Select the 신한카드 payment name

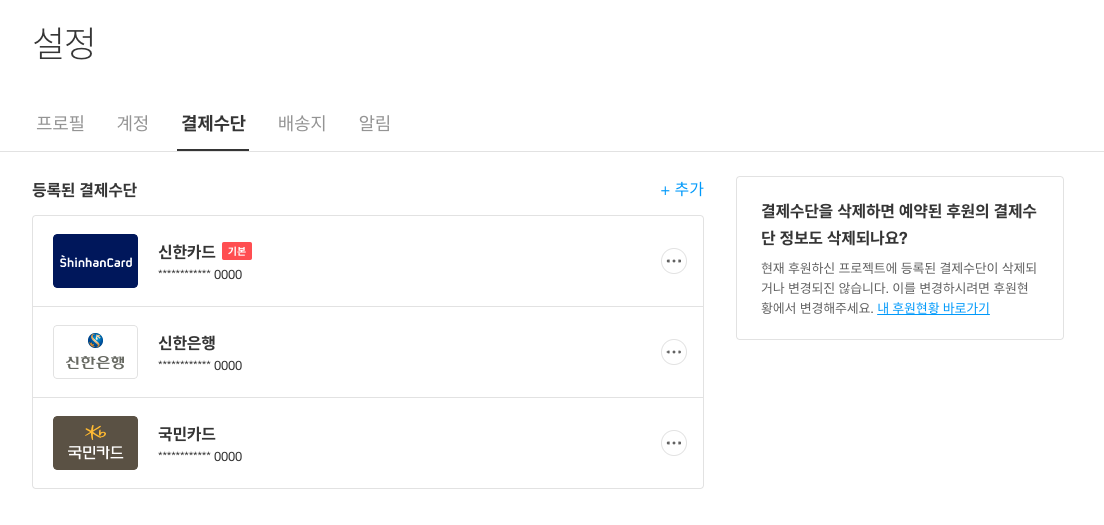[187, 251]
